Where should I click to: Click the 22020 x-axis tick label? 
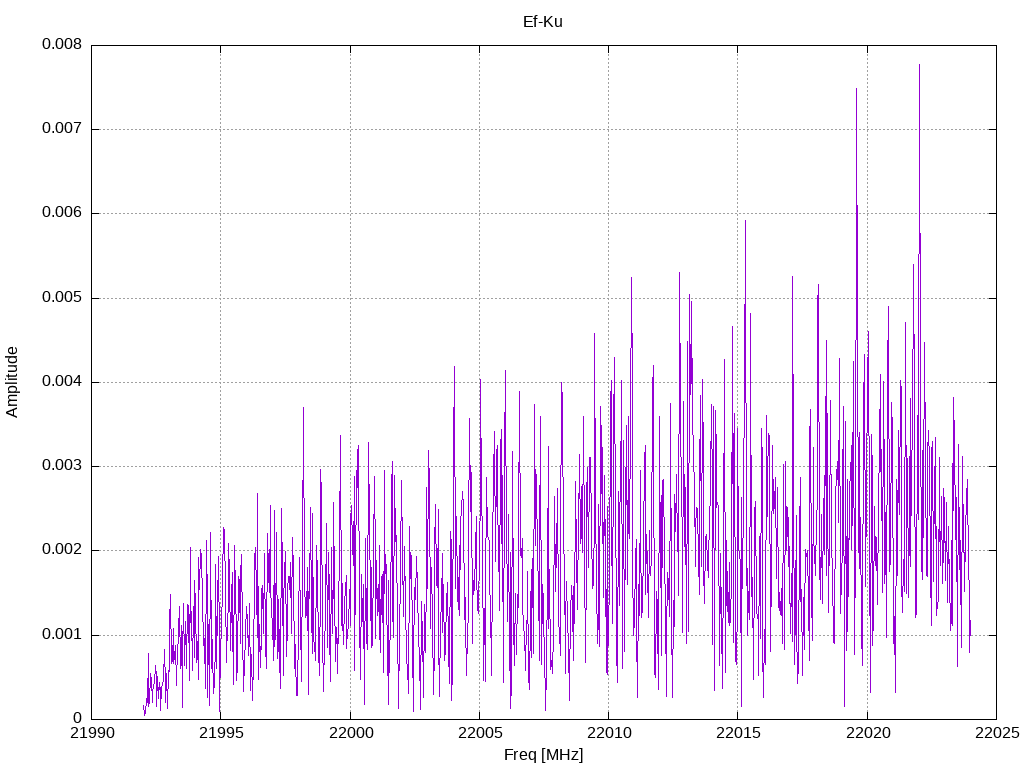coord(867,735)
